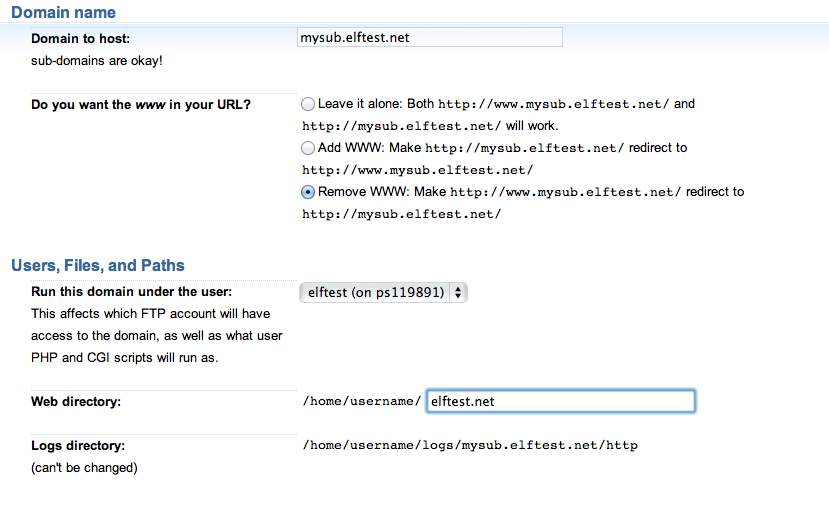Select the 'Remove WWW' radio button

[308, 192]
